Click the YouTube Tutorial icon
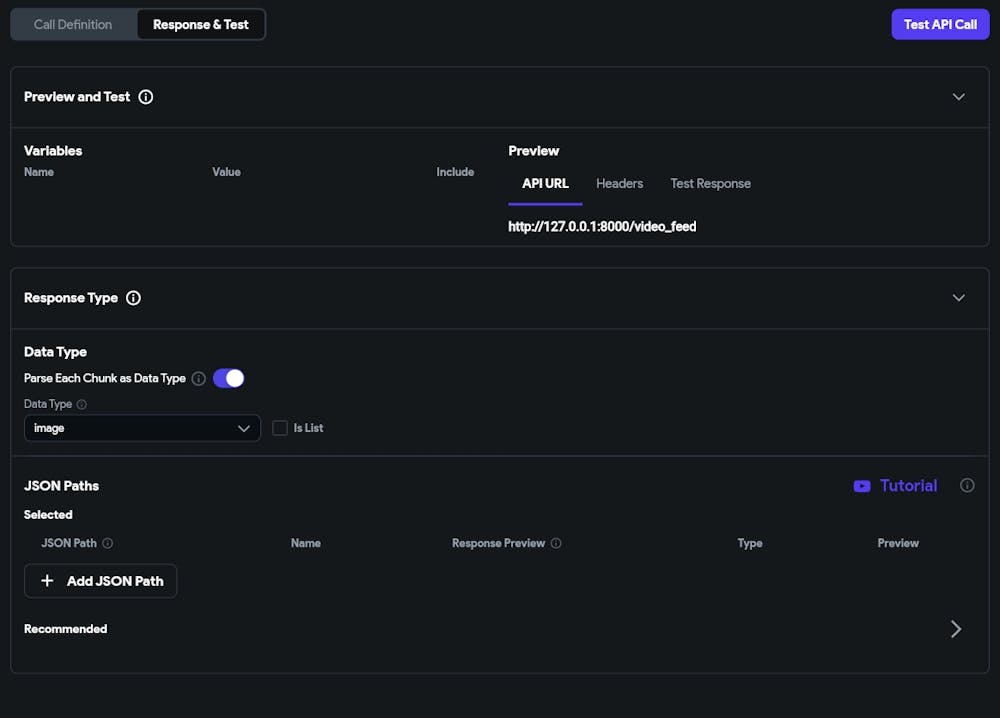Image resolution: width=1000 pixels, height=718 pixels. (x=862, y=486)
